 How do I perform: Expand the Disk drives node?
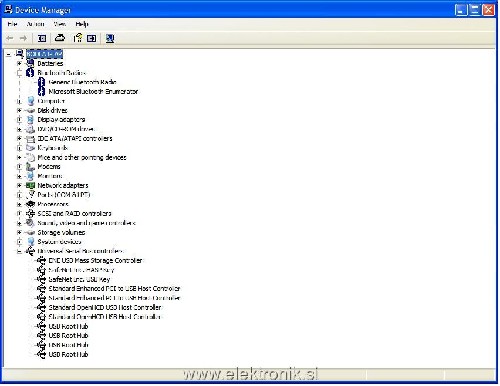(19, 110)
